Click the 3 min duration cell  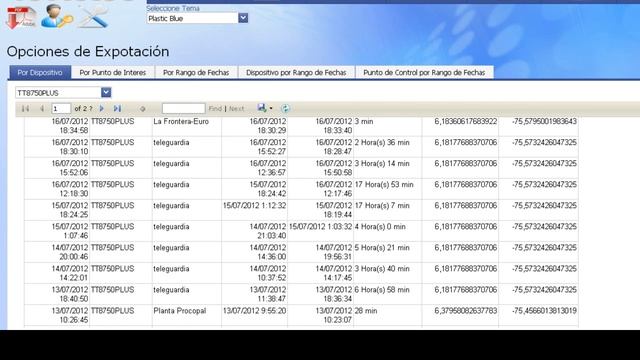tap(388, 126)
